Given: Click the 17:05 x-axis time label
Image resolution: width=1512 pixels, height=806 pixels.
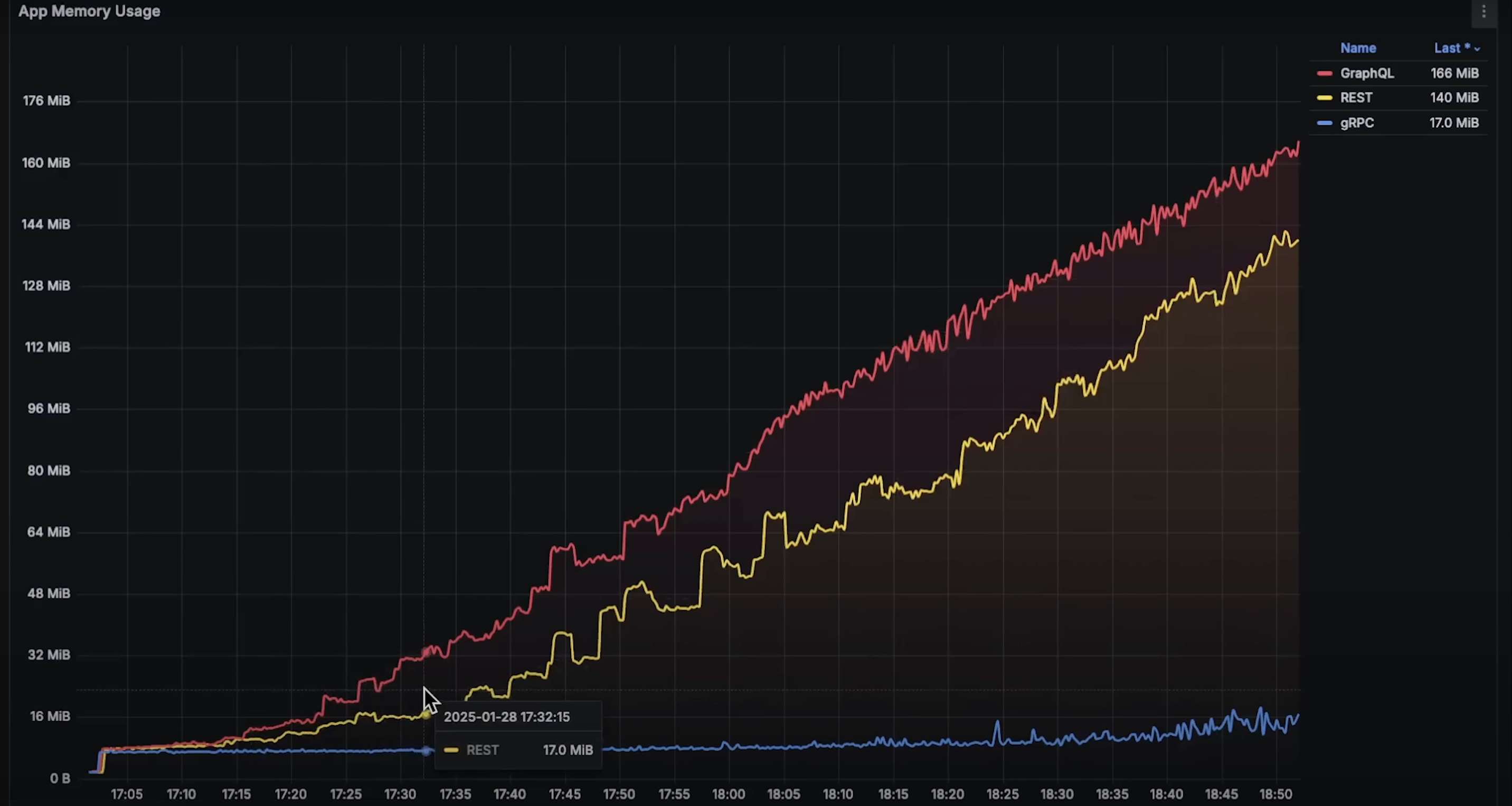Looking at the screenshot, I should (x=127, y=794).
